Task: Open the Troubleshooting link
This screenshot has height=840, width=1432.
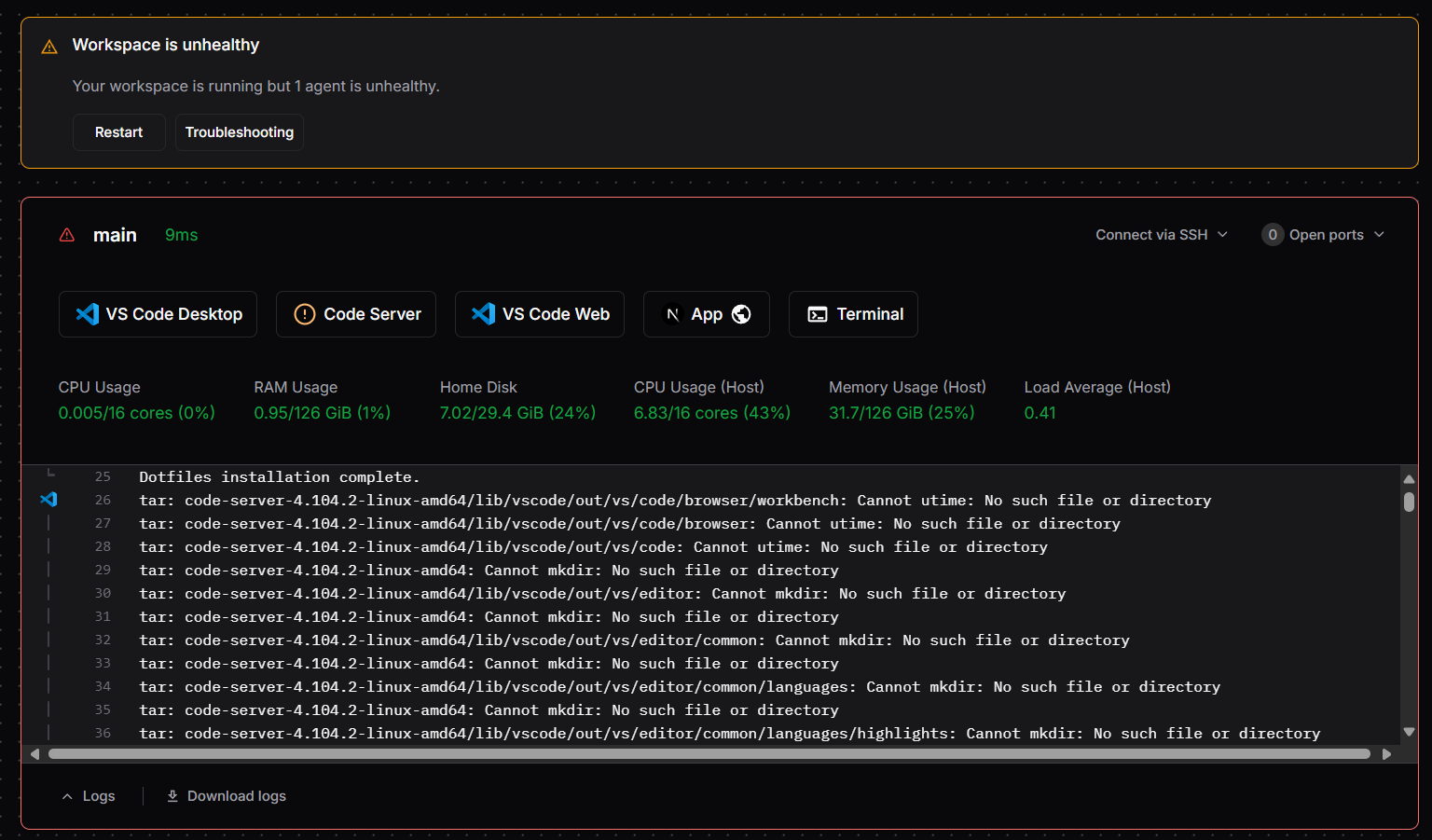Action: coord(240,132)
